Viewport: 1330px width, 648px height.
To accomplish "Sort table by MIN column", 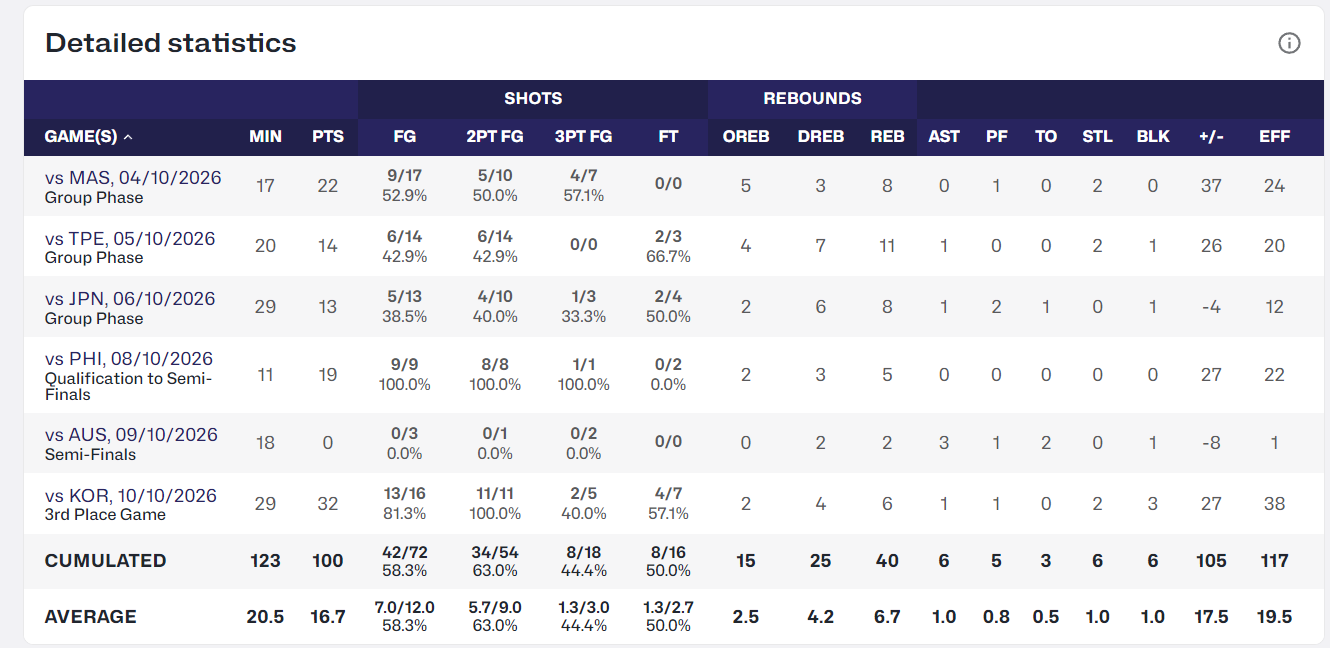I will coord(265,137).
